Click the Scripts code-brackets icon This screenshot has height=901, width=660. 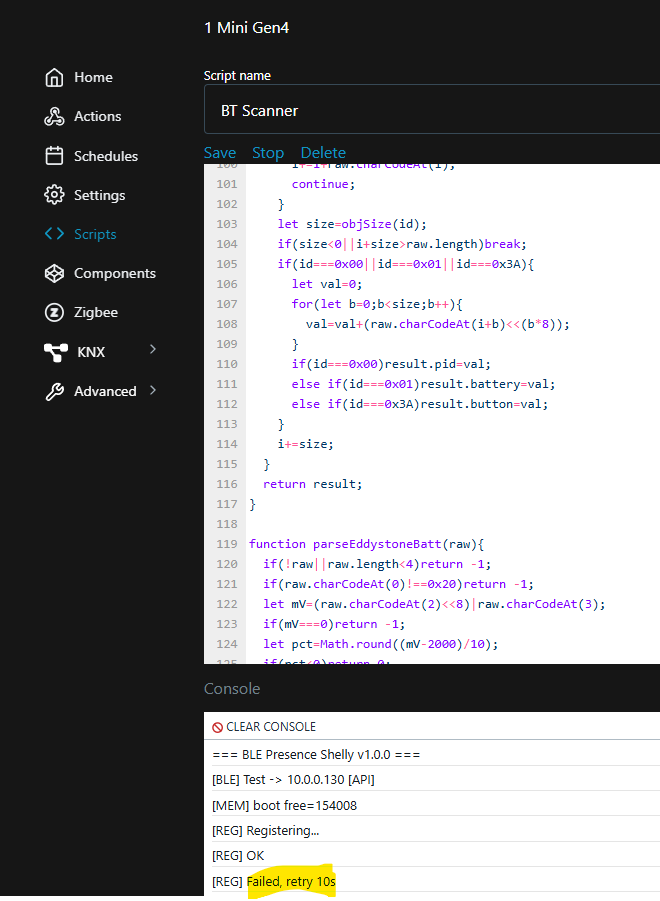click(54, 234)
